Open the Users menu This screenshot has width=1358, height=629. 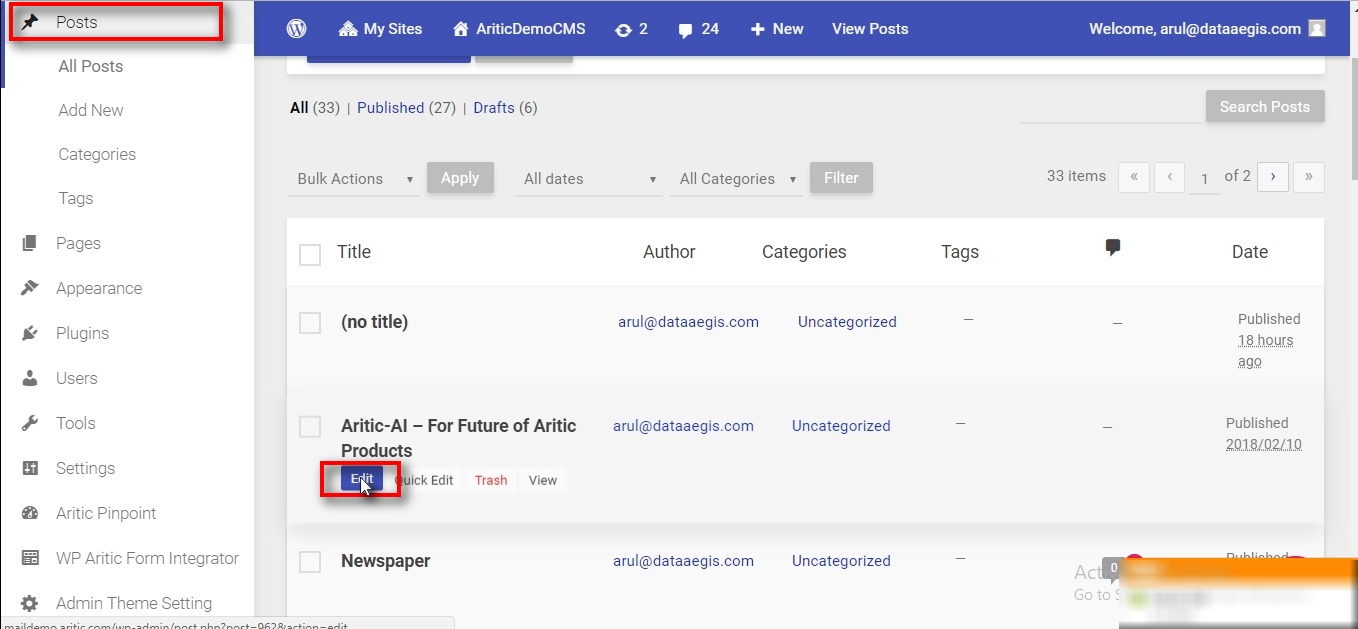77,378
